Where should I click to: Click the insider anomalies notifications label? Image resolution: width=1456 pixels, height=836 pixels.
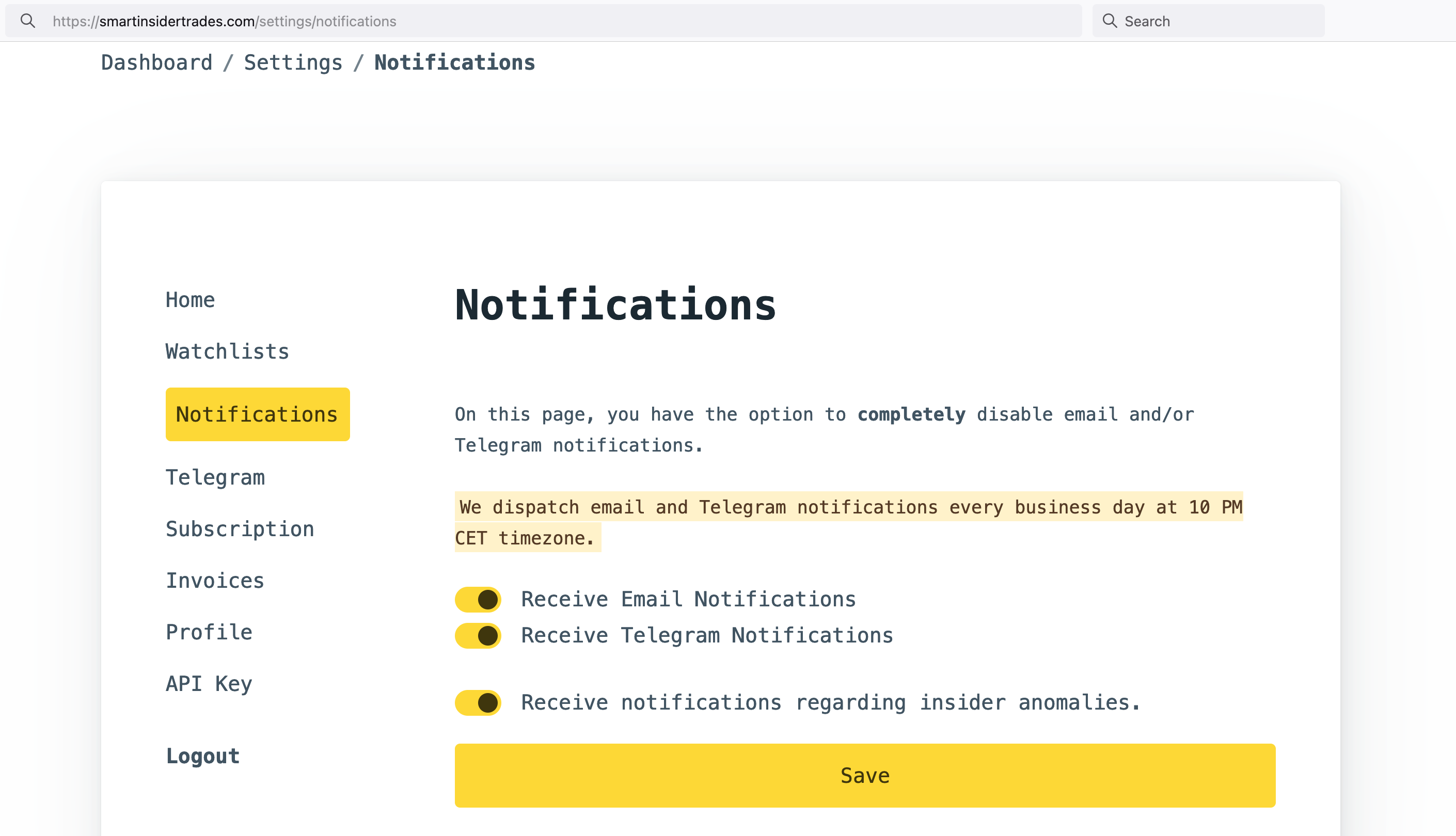click(x=831, y=703)
